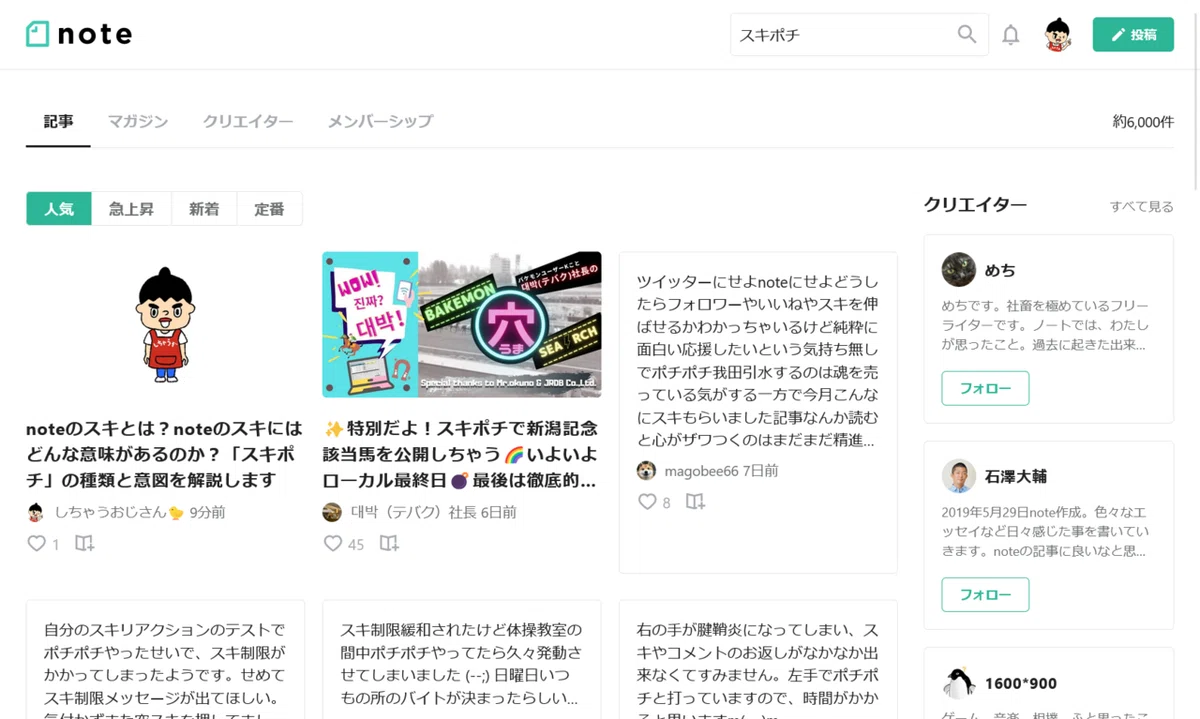Click the note logo
This screenshot has width=1200, height=719.
pos(79,34)
